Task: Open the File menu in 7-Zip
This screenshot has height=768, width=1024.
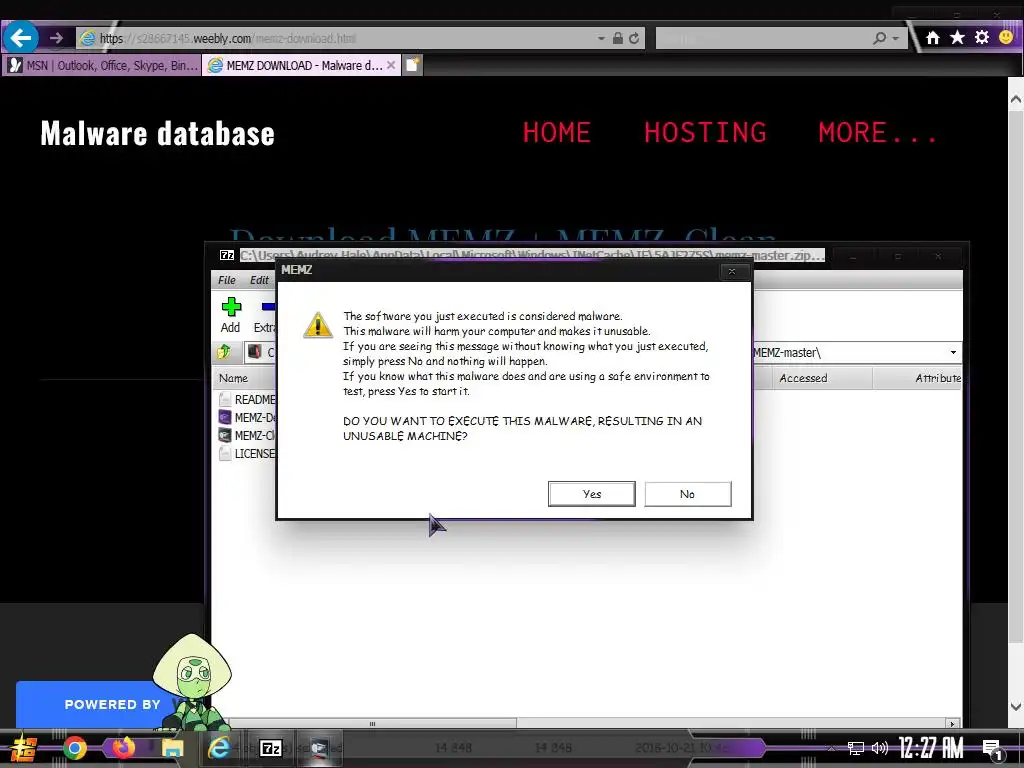Action: [x=227, y=280]
